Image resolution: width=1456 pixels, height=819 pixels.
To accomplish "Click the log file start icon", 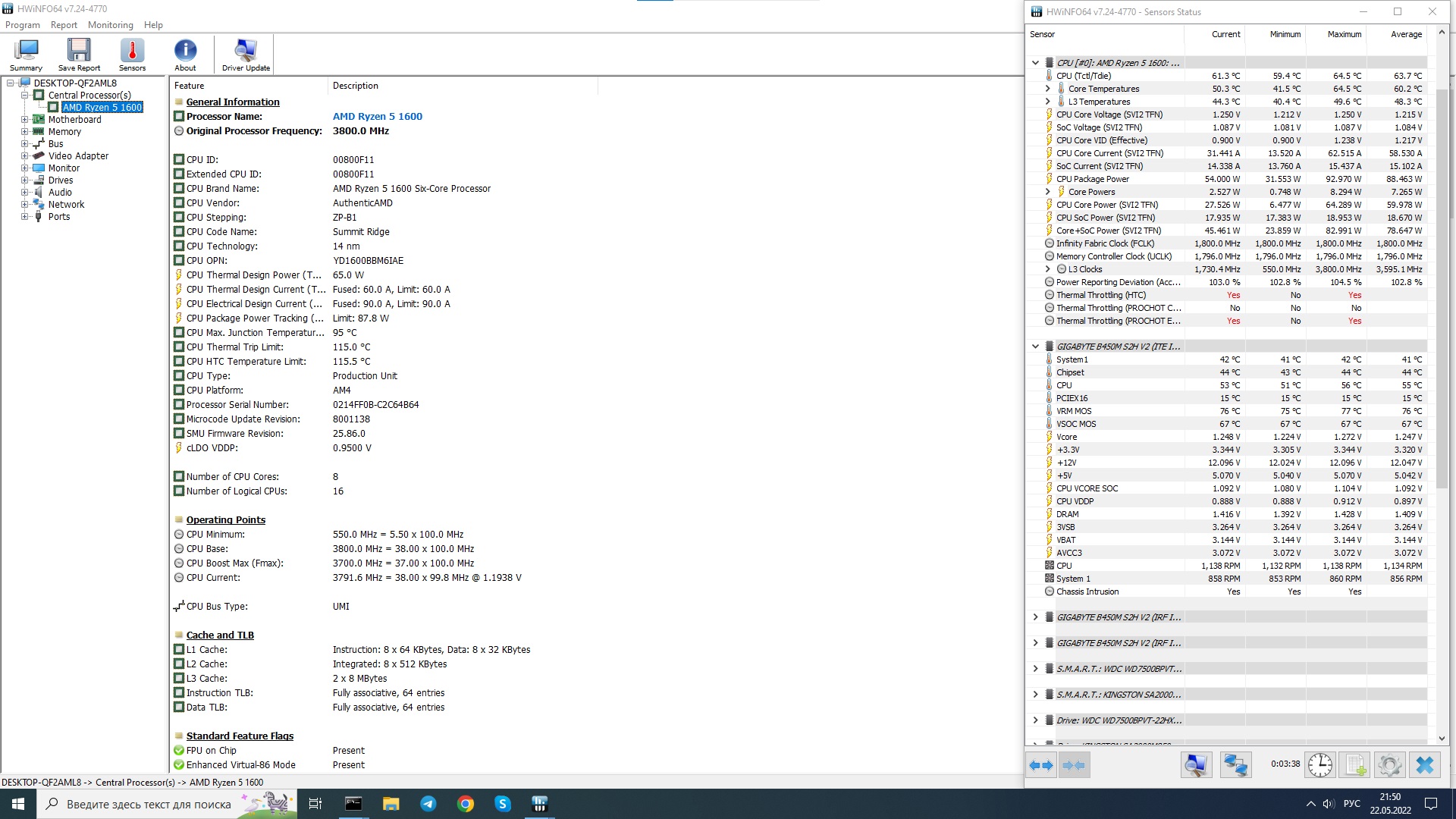I will (x=1355, y=765).
